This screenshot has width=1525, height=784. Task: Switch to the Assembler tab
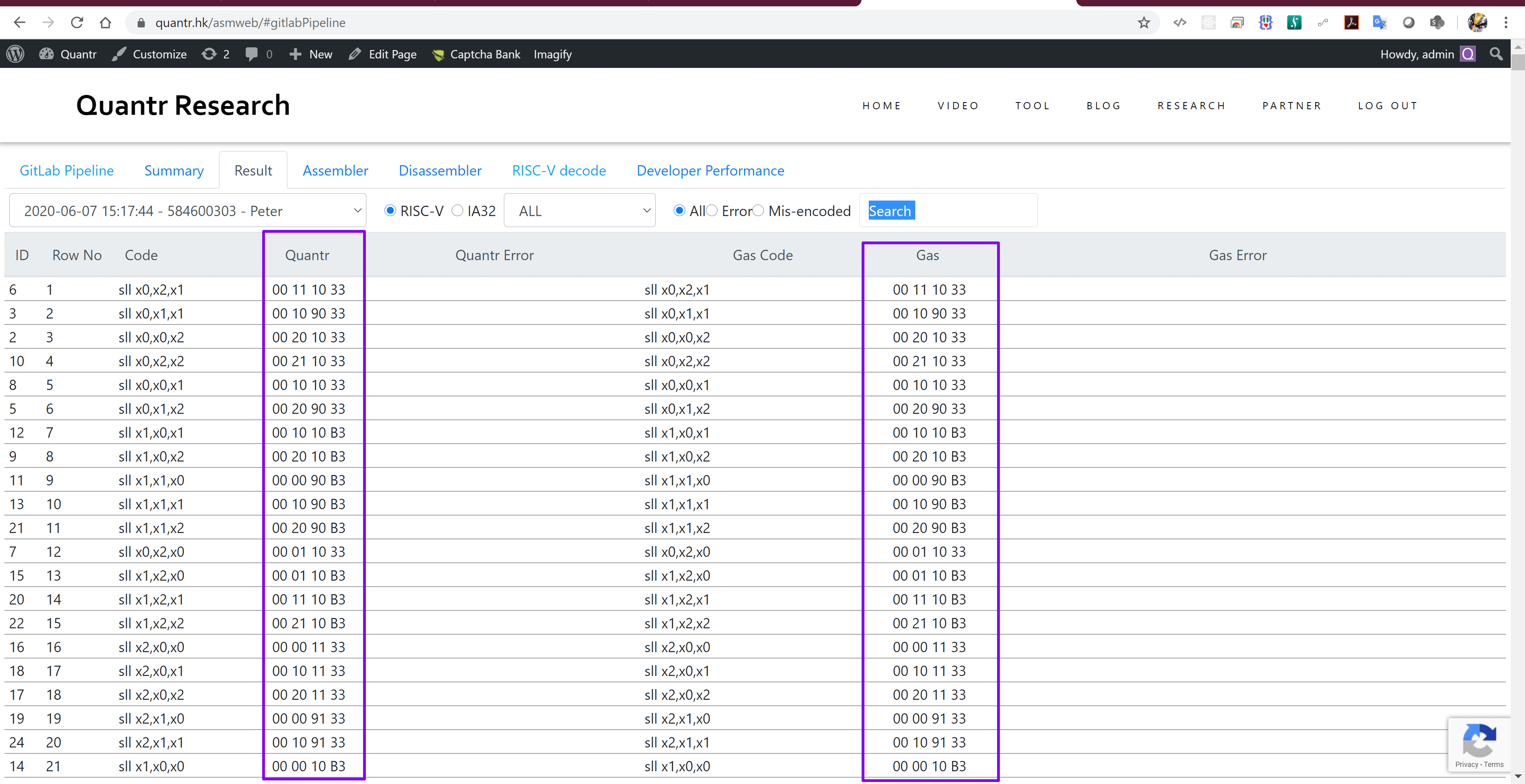click(335, 170)
